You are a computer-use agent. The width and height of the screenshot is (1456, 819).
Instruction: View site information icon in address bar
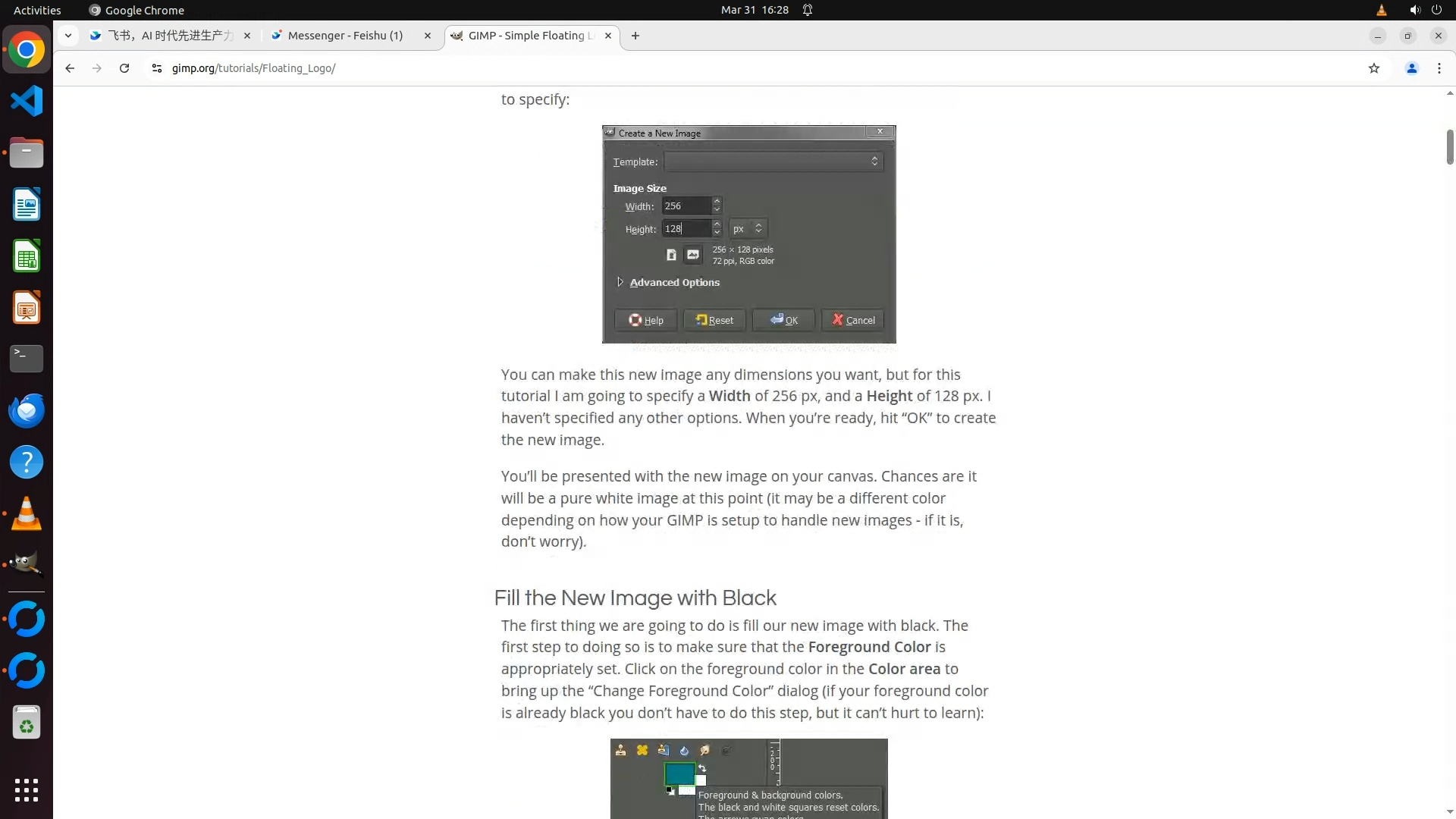coord(157,68)
